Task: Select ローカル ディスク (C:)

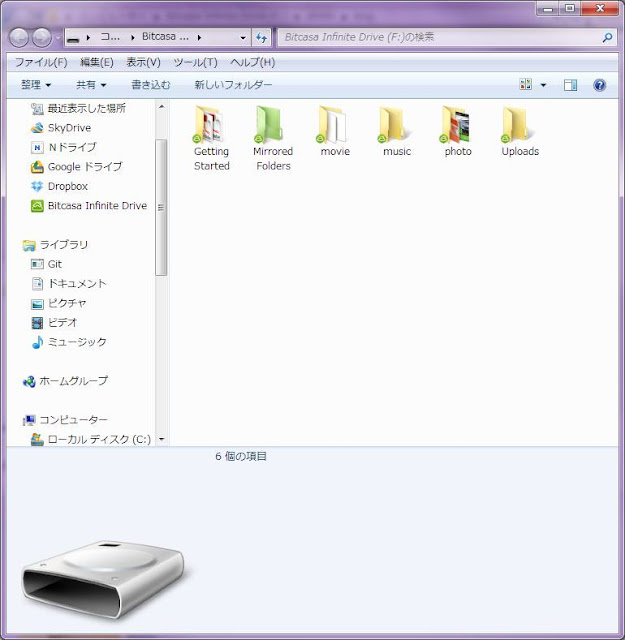Action: point(91,439)
